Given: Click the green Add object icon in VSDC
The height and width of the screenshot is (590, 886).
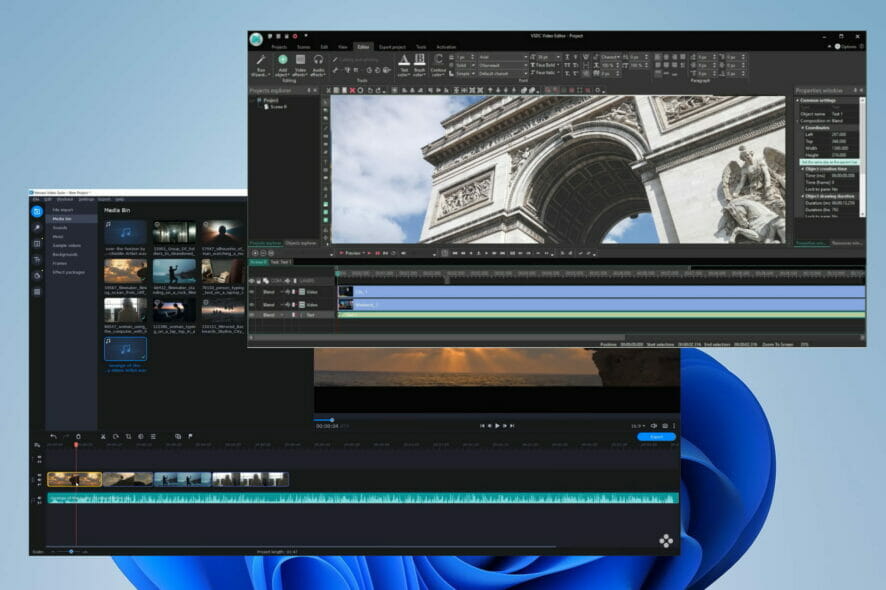Looking at the screenshot, I should [x=283, y=59].
